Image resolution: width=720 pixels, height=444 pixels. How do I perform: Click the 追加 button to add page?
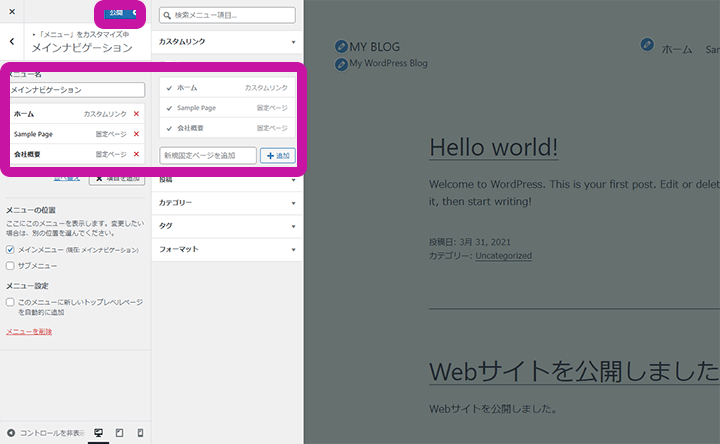pyautogui.click(x=277, y=156)
